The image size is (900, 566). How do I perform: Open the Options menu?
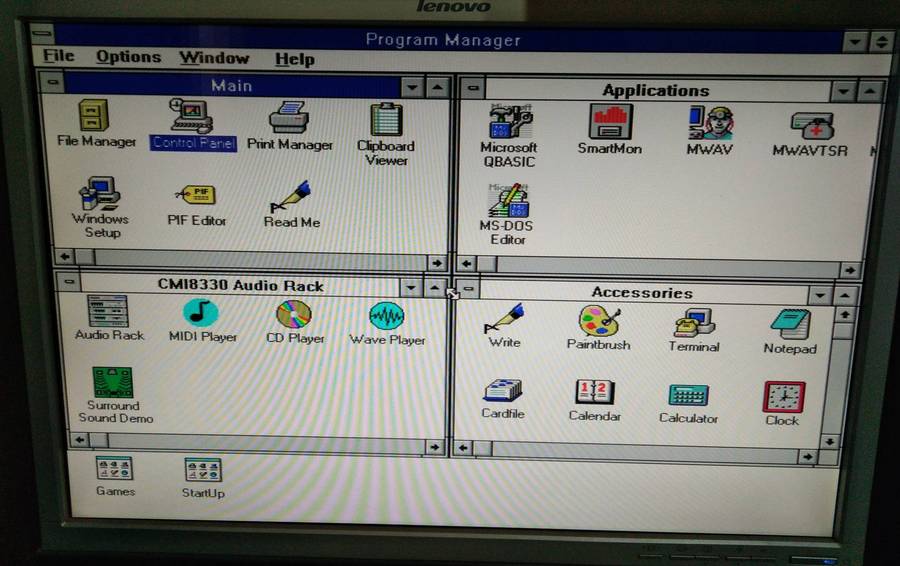click(x=128, y=57)
